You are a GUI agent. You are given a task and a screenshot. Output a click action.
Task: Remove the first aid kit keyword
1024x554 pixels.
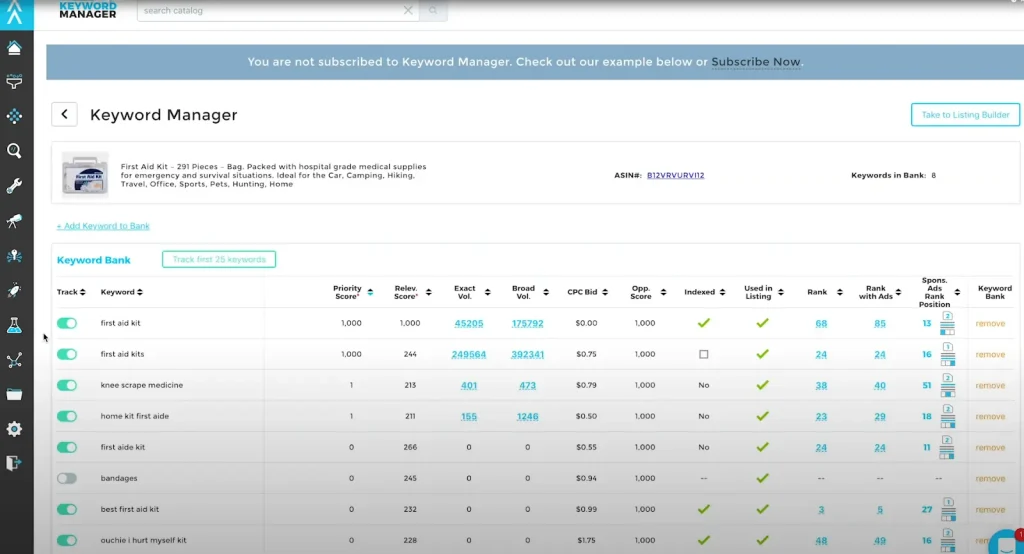point(990,323)
